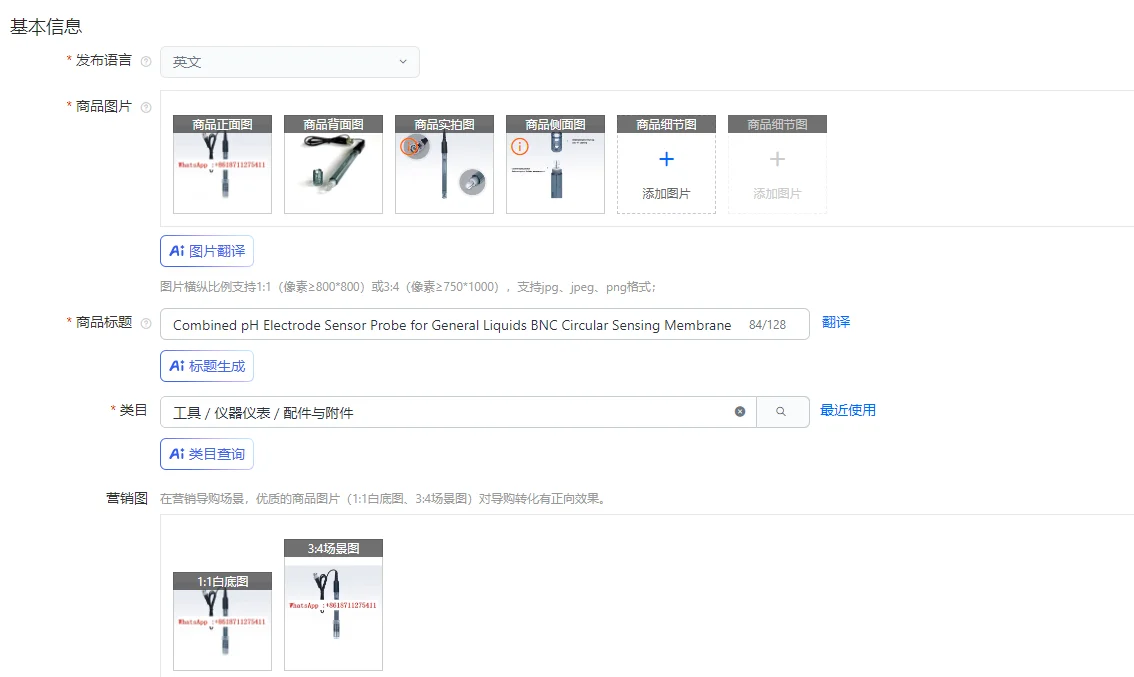Focus the 商品标题 title input field
The width and height of the screenshot is (1134, 677).
pos(485,324)
